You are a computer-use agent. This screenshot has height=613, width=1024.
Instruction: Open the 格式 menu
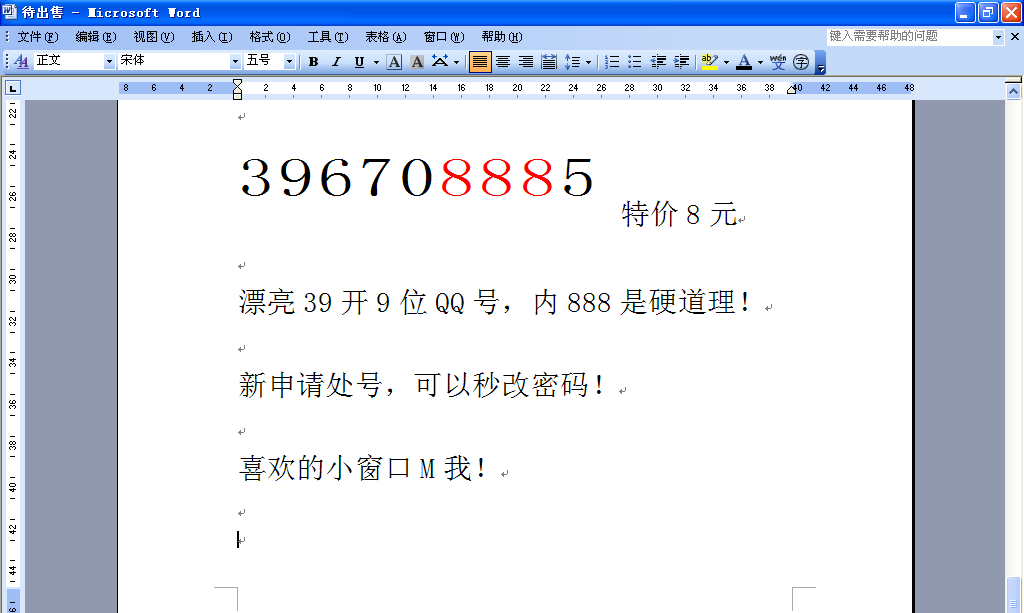point(270,37)
